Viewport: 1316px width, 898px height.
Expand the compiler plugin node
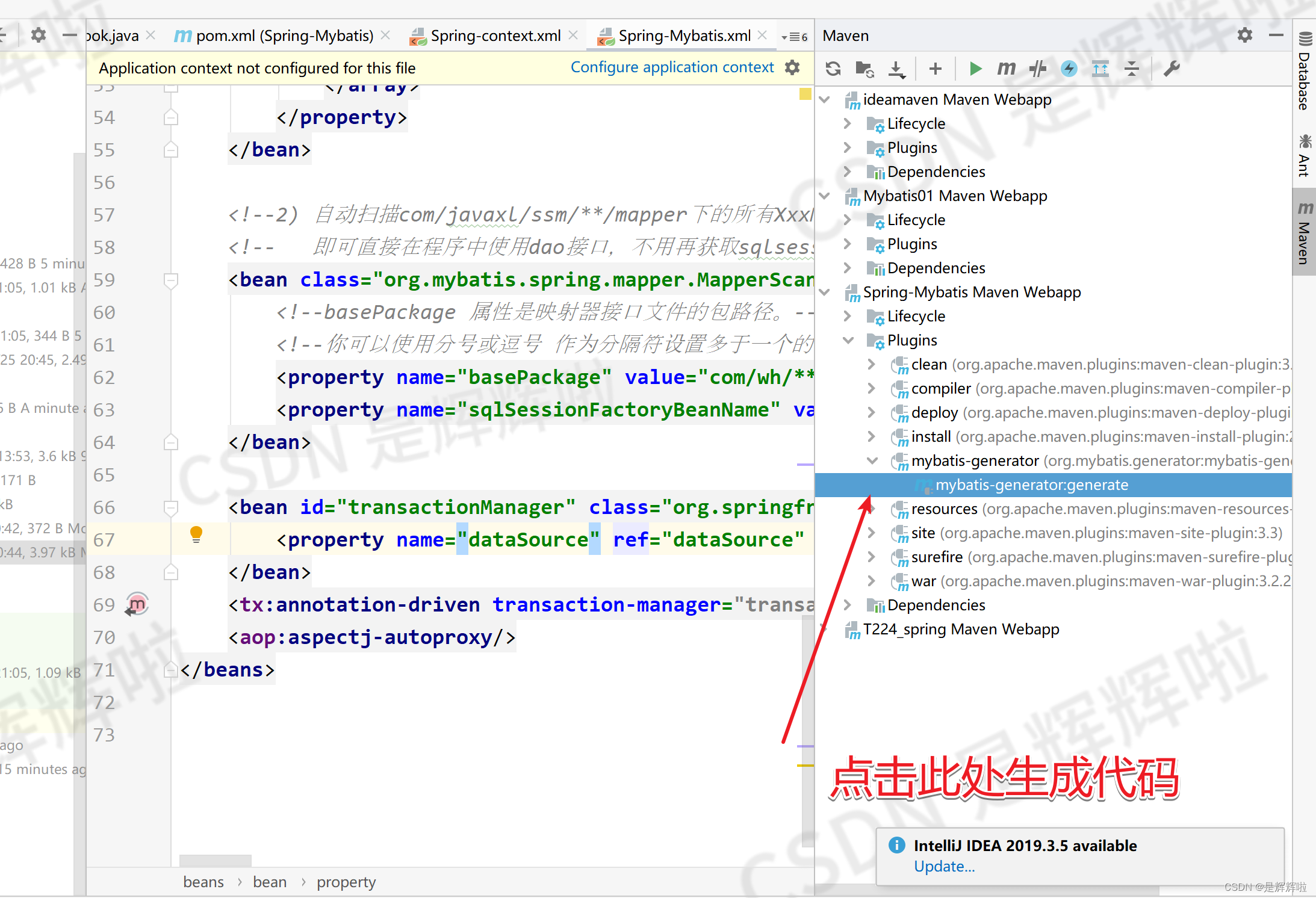click(872, 388)
